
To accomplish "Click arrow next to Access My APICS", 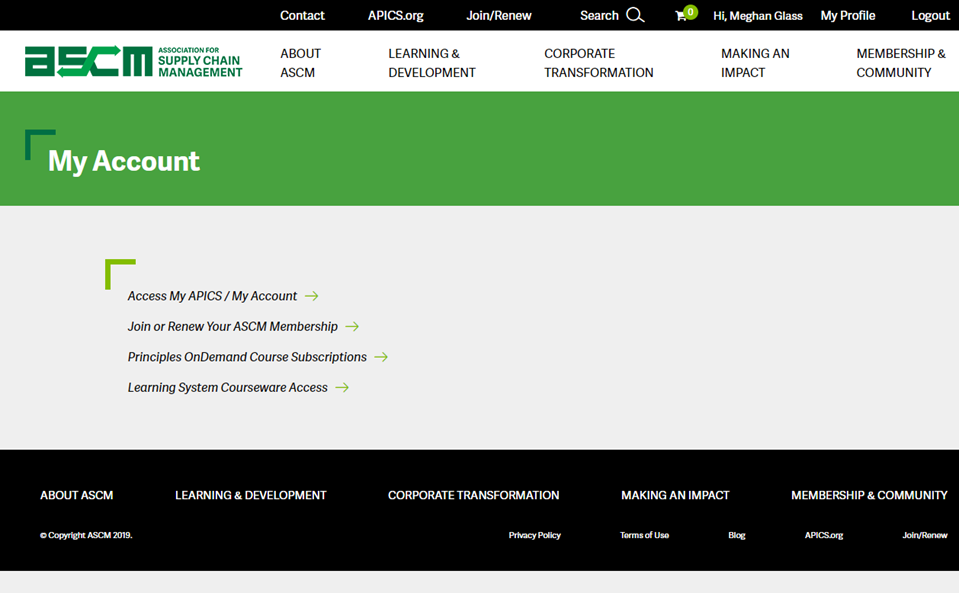I will tap(312, 296).
